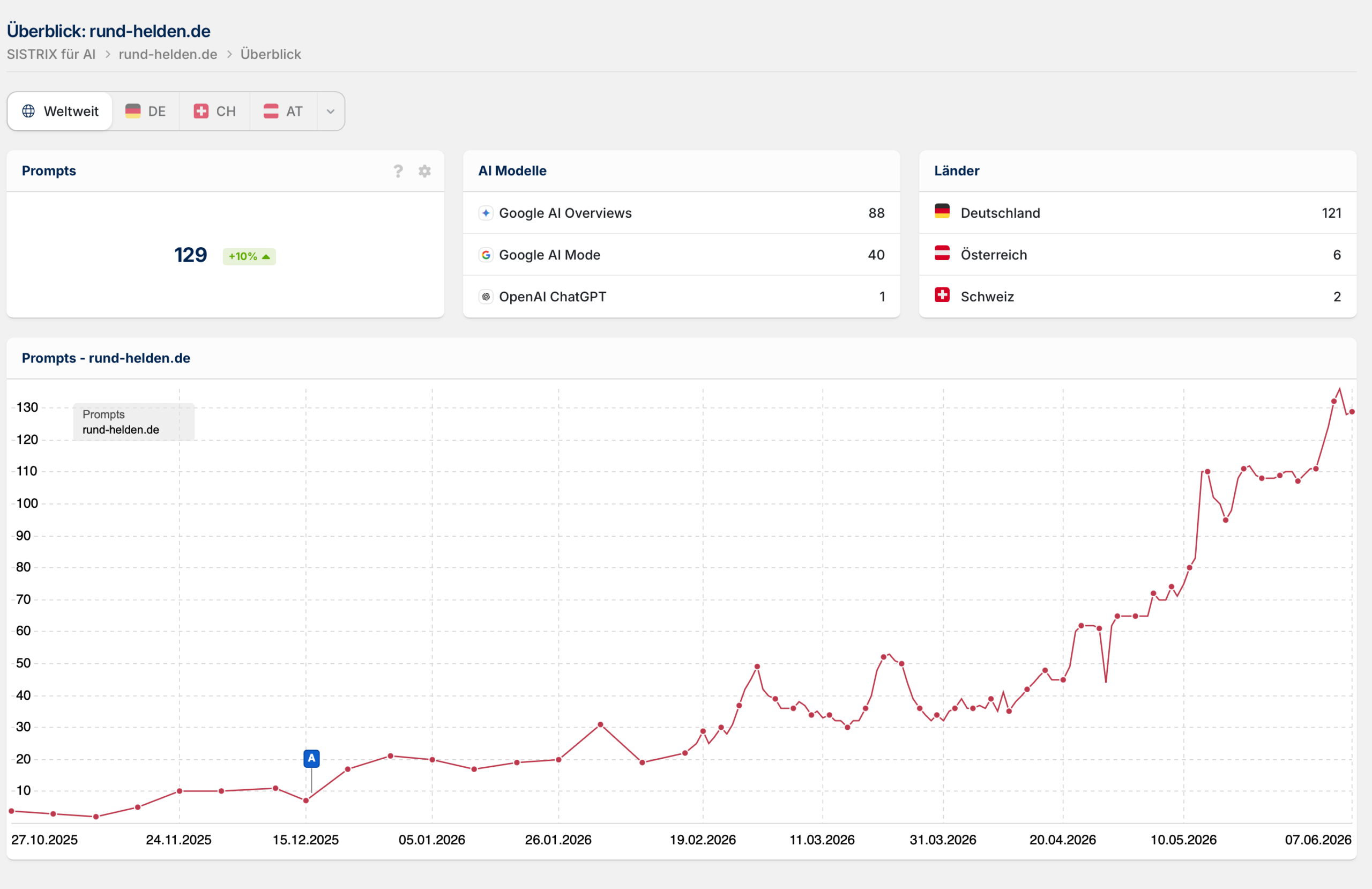Click x-axis date label 10.05.2026
The image size is (1372, 889).
1183,839
